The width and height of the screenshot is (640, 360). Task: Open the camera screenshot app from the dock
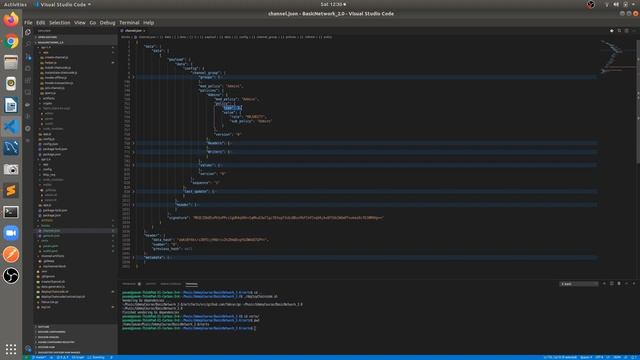(11, 169)
